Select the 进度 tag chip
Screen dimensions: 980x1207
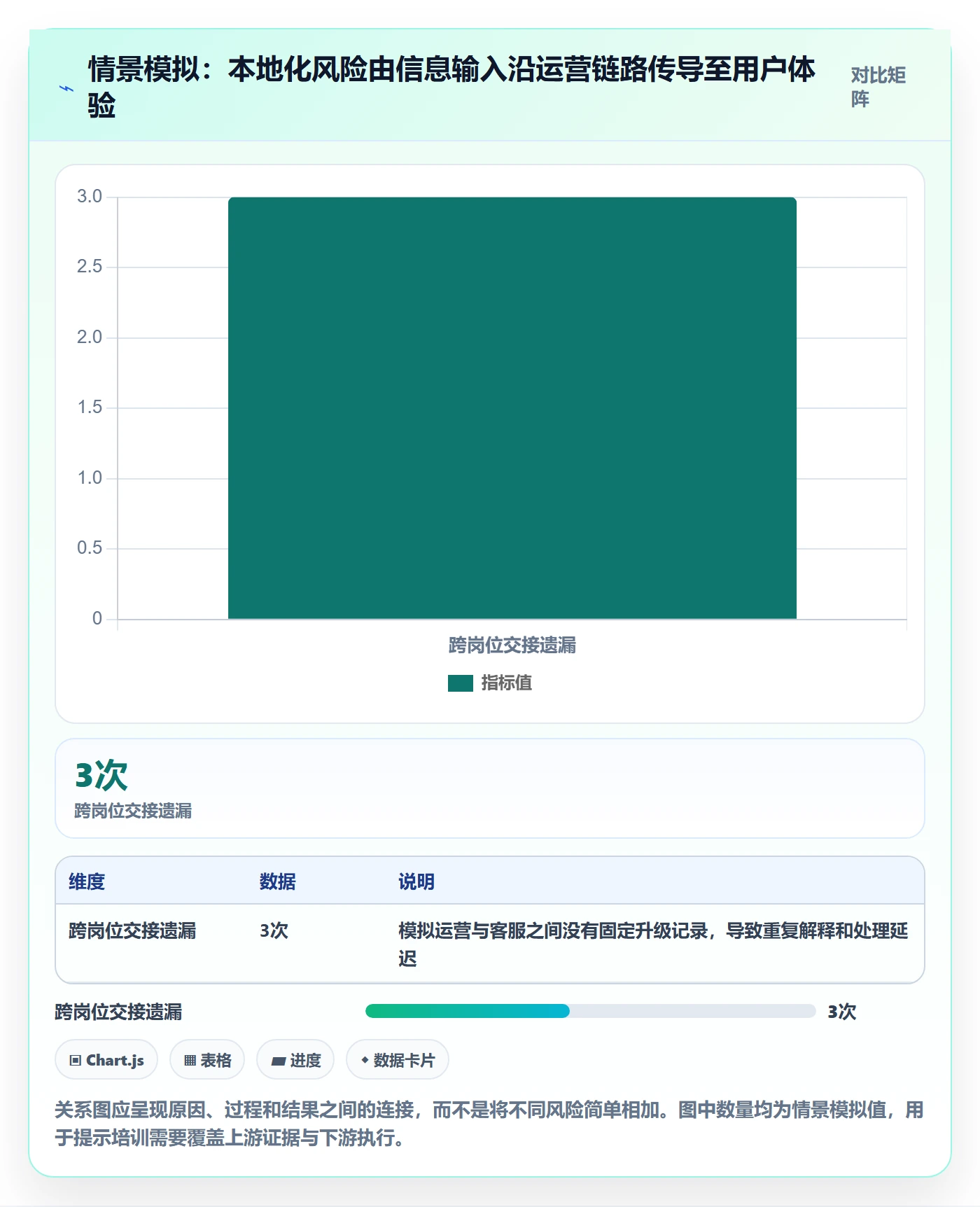[x=295, y=1060]
